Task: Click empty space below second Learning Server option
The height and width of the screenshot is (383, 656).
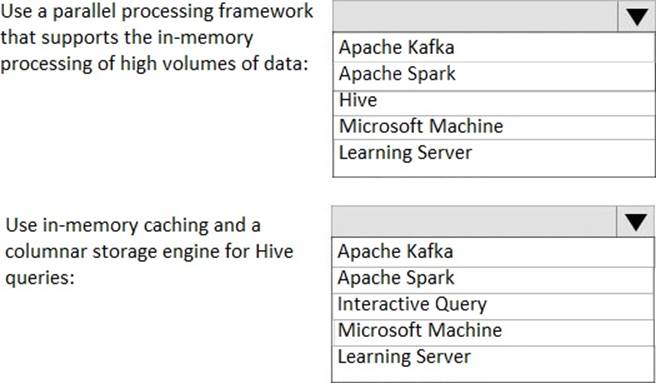Action: click(x=493, y=375)
